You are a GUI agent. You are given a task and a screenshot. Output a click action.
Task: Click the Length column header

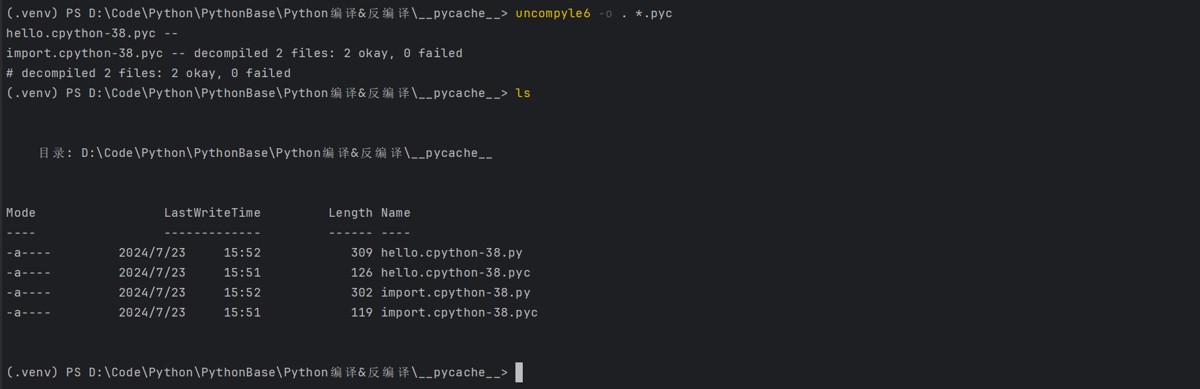pos(350,213)
